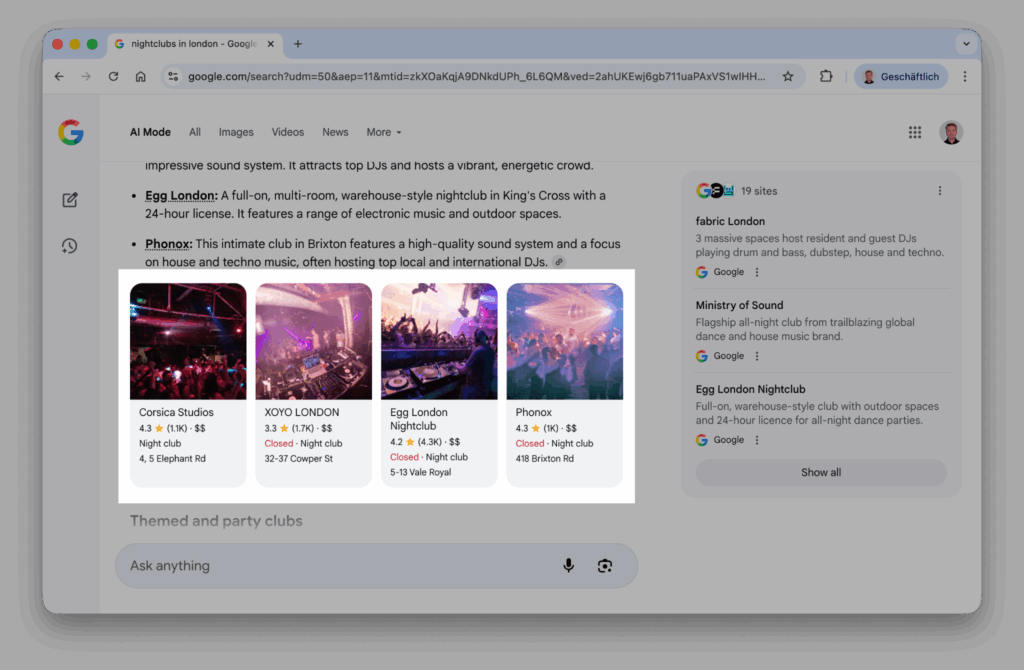Click the link icon after Phonox description
1024x670 pixels.
[560, 262]
